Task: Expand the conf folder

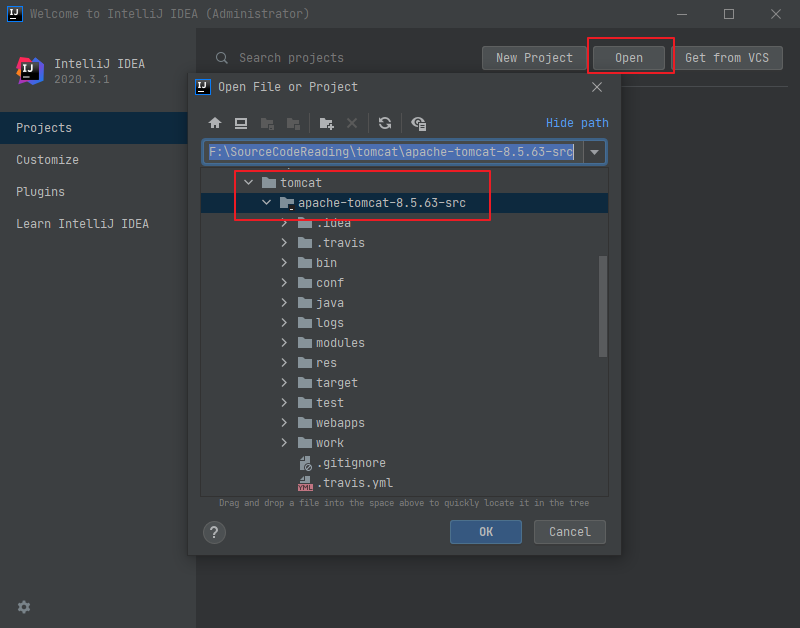Action: tap(284, 283)
